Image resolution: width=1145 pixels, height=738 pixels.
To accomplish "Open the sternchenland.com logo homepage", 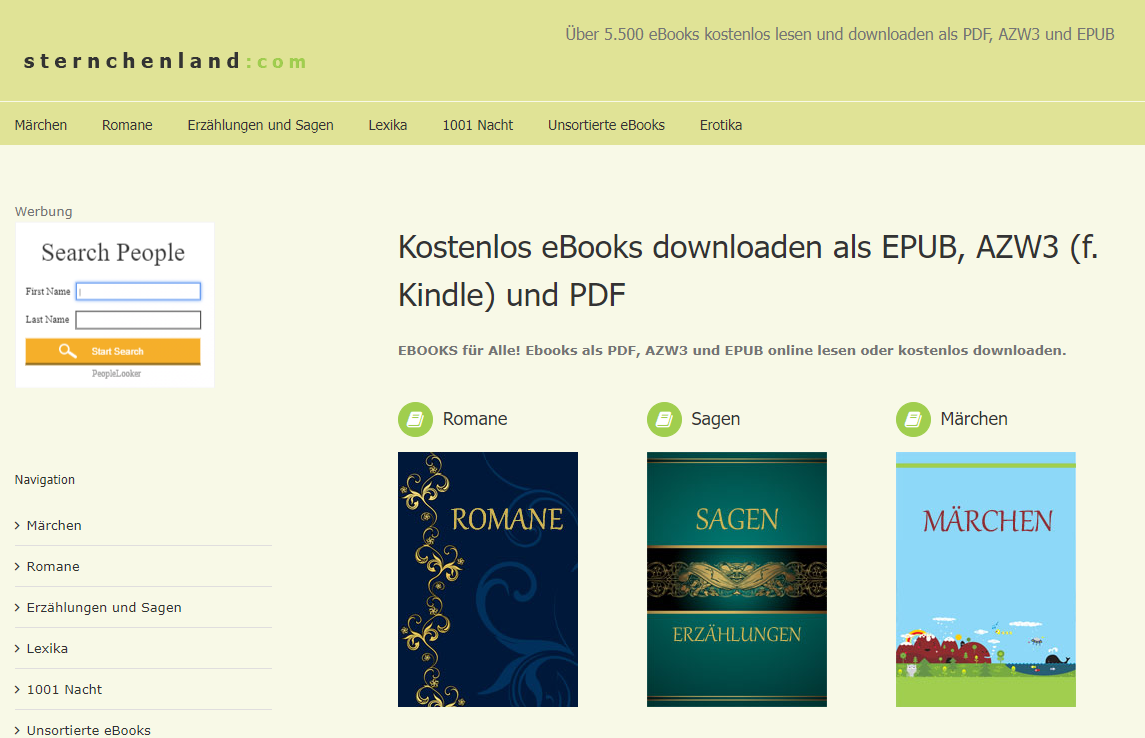I will [x=165, y=62].
